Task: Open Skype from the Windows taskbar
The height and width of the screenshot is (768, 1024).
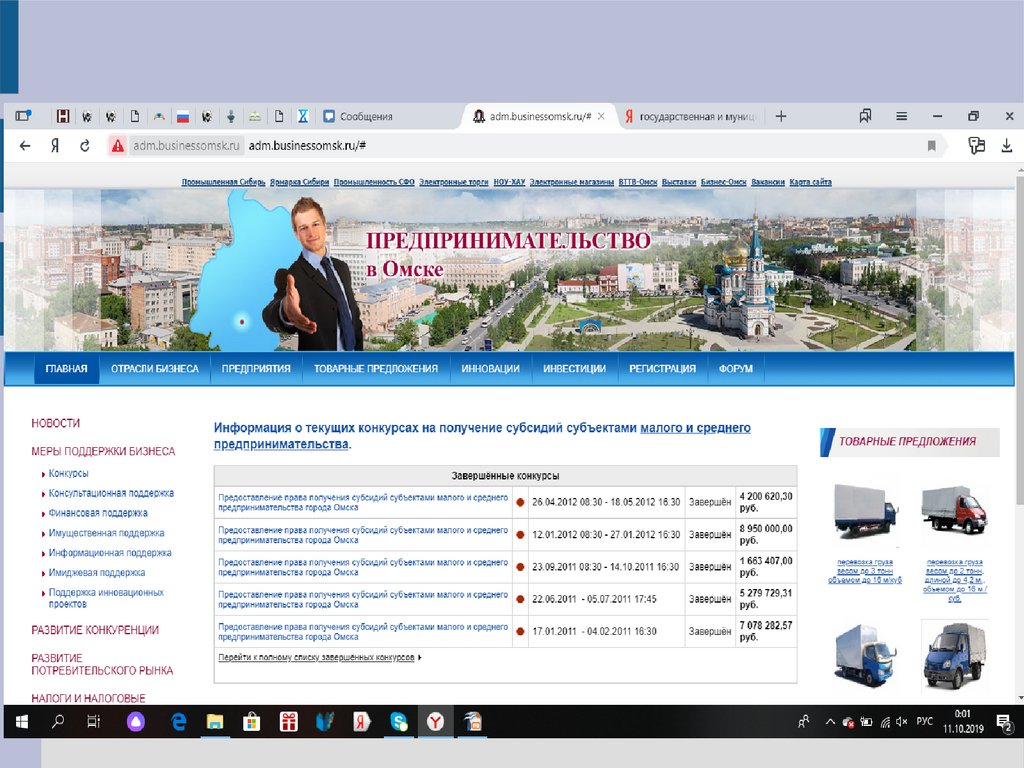Action: (x=399, y=721)
